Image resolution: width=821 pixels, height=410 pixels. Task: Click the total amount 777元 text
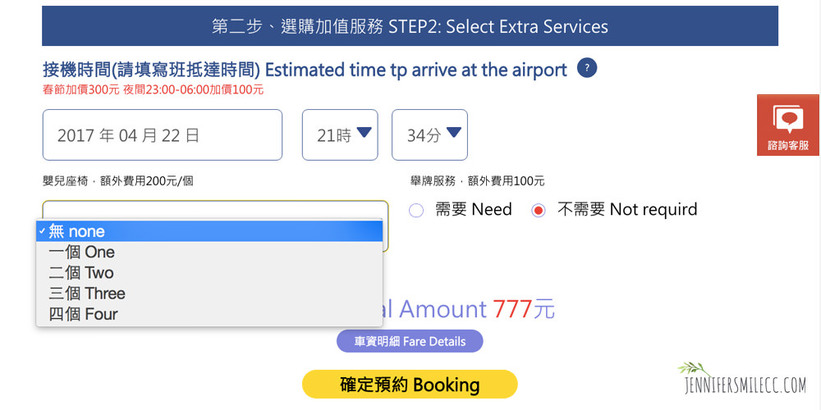[523, 309]
